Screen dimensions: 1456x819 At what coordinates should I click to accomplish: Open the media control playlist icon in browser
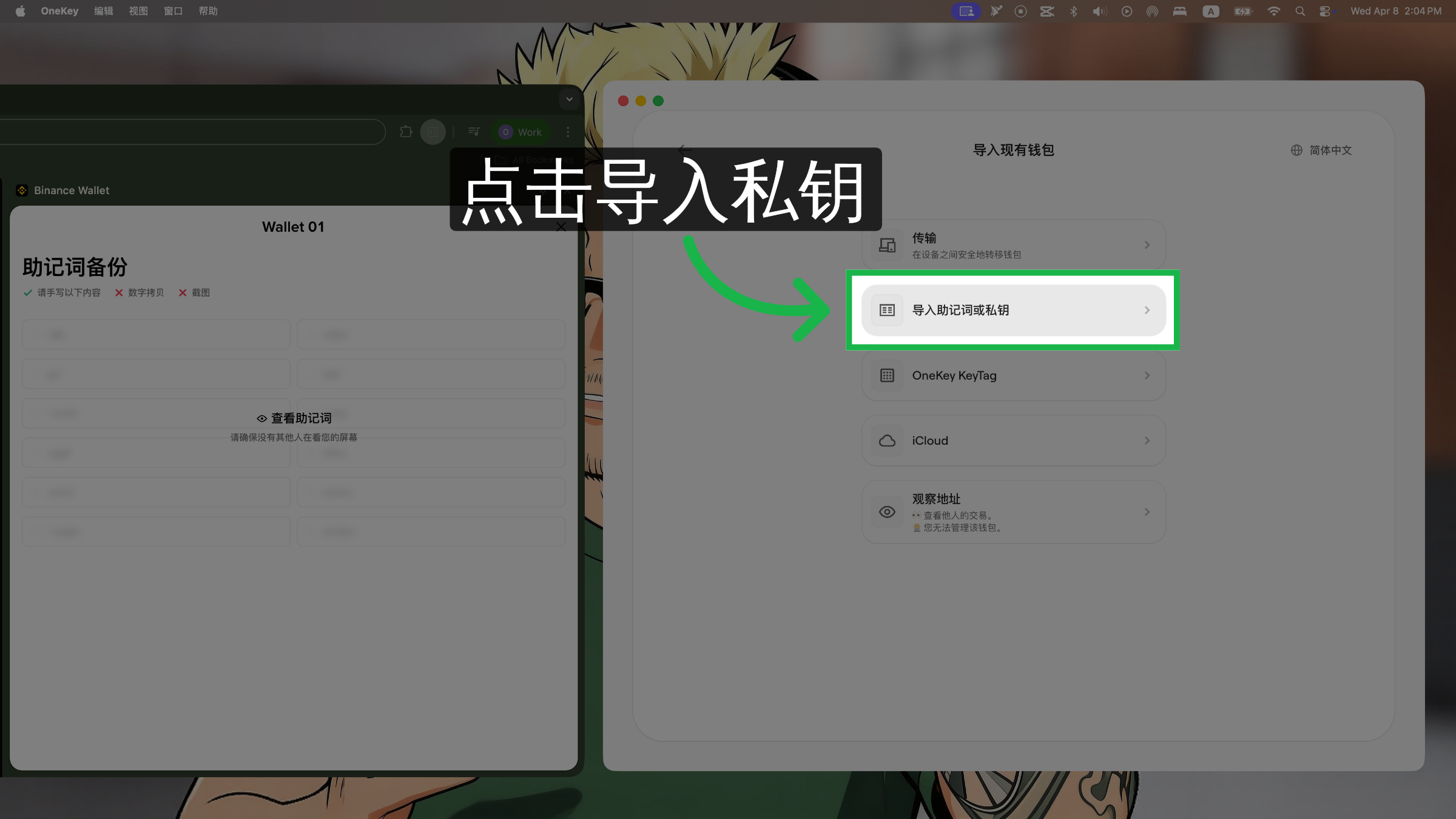[x=474, y=132]
